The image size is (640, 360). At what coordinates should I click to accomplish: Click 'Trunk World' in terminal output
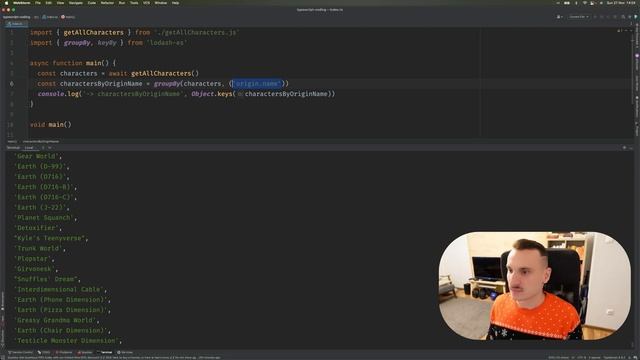39,248
